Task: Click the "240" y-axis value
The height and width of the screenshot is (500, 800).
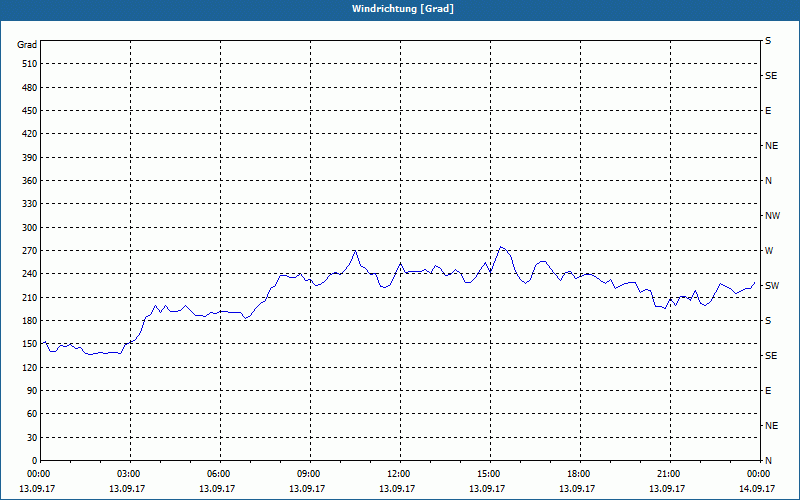Action: pos(29,274)
